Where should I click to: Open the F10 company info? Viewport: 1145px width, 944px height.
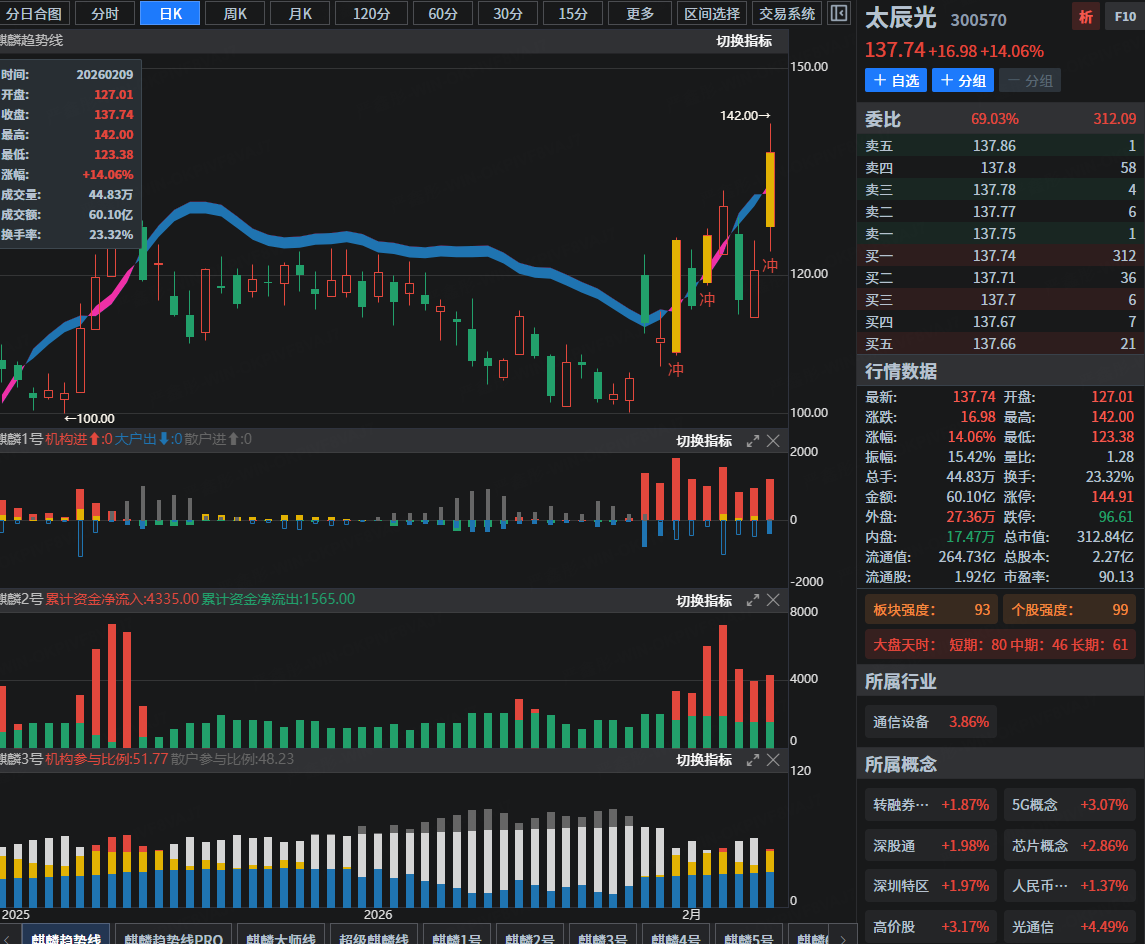[1125, 16]
